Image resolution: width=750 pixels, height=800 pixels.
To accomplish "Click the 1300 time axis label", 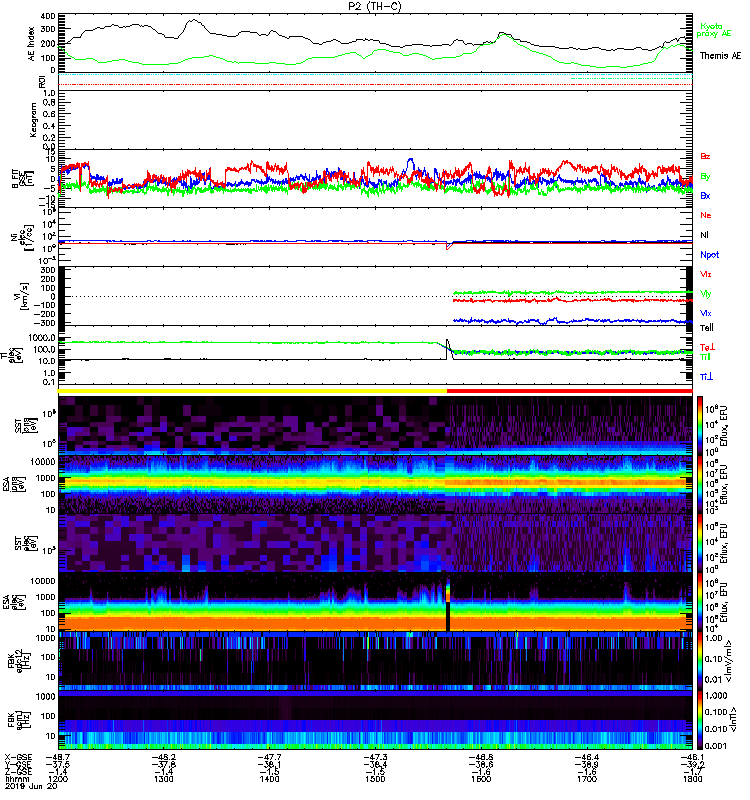I will [164, 779].
